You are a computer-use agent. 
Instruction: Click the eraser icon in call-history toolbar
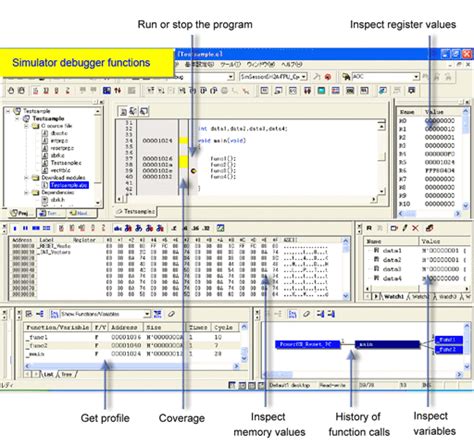click(306, 314)
